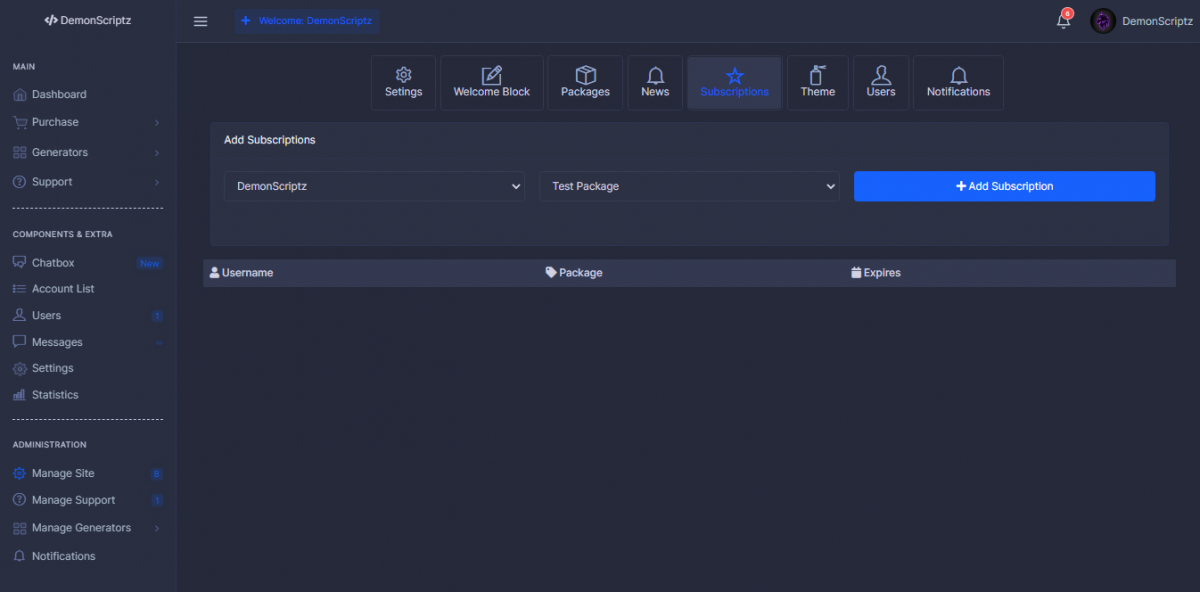Image resolution: width=1200 pixels, height=592 pixels.
Task: Click the Add Subscription button
Action: tap(1004, 186)
